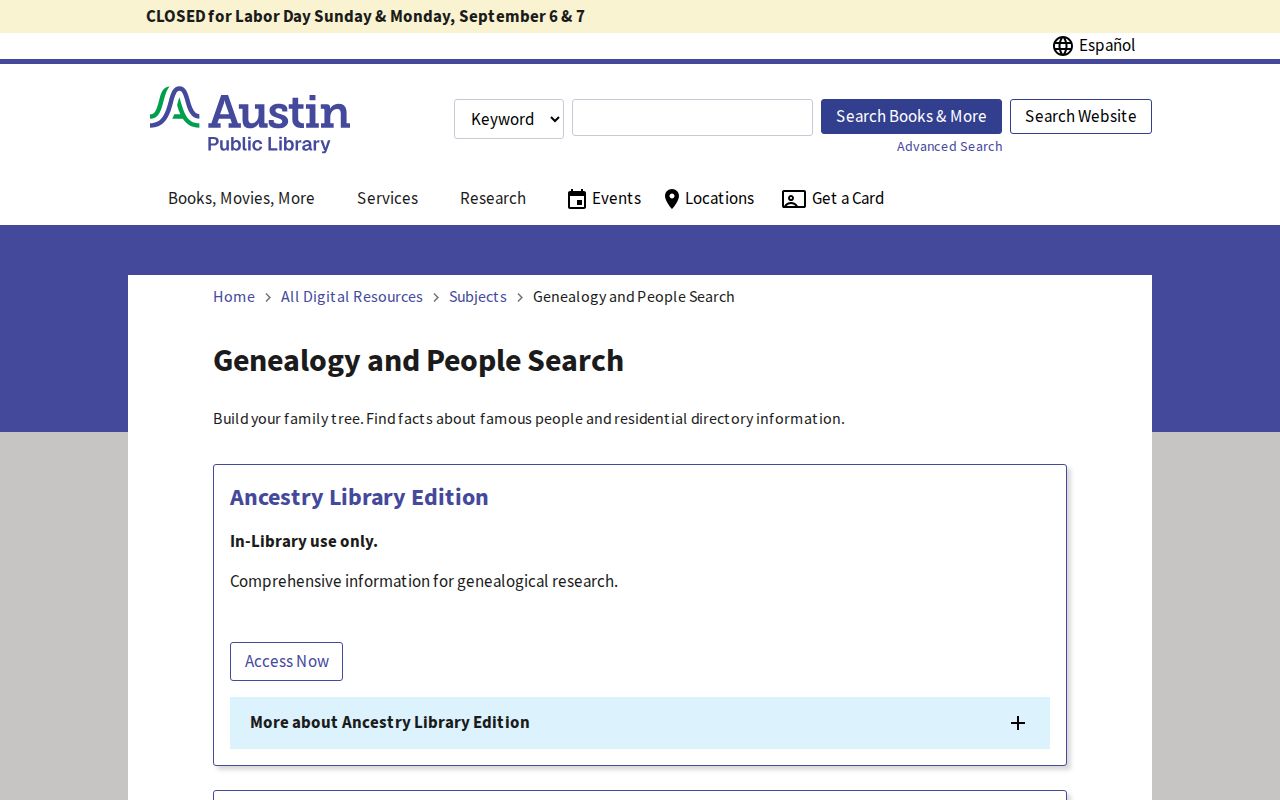Screen dimensions: 1280x800
Task: Click the Access Now button
Action: pyautogui.click(x=286, y=661)
